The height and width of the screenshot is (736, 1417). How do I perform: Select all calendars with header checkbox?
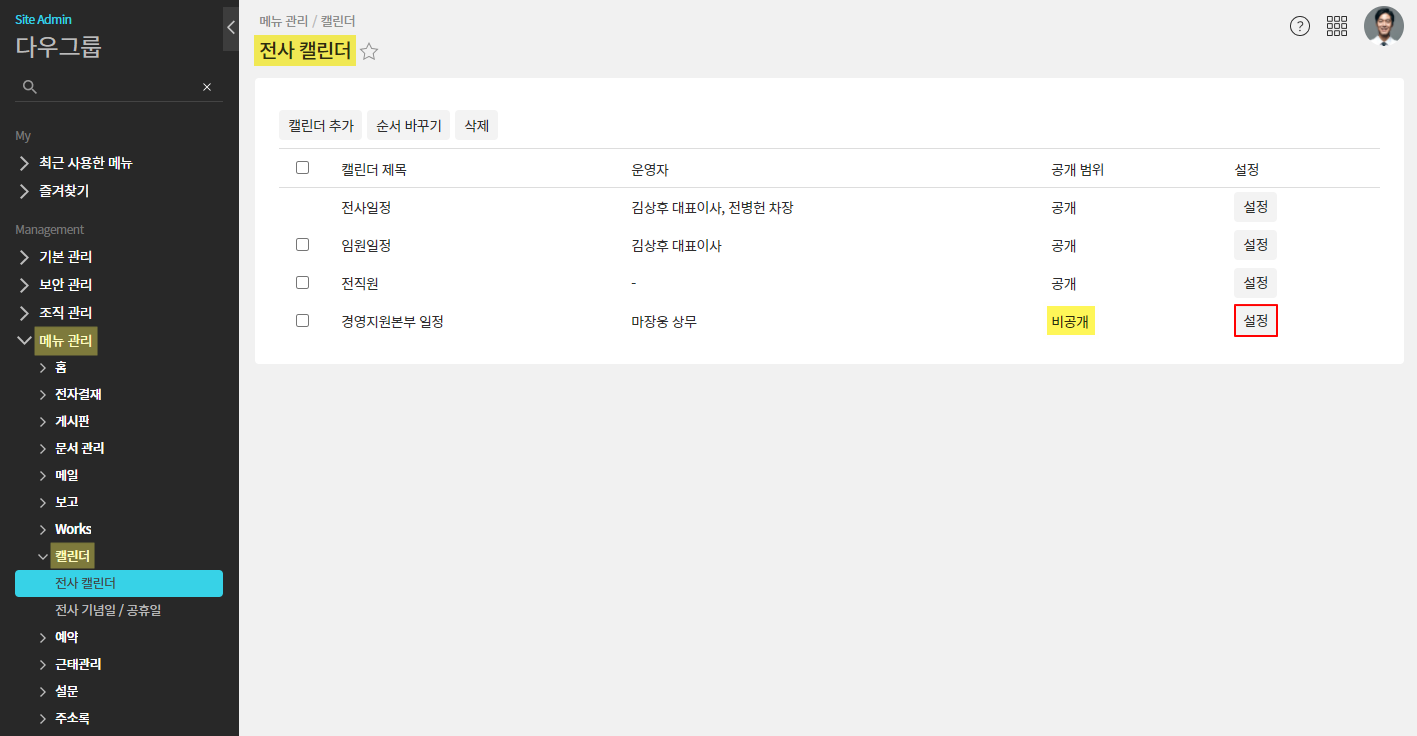[x=302, y=168]
